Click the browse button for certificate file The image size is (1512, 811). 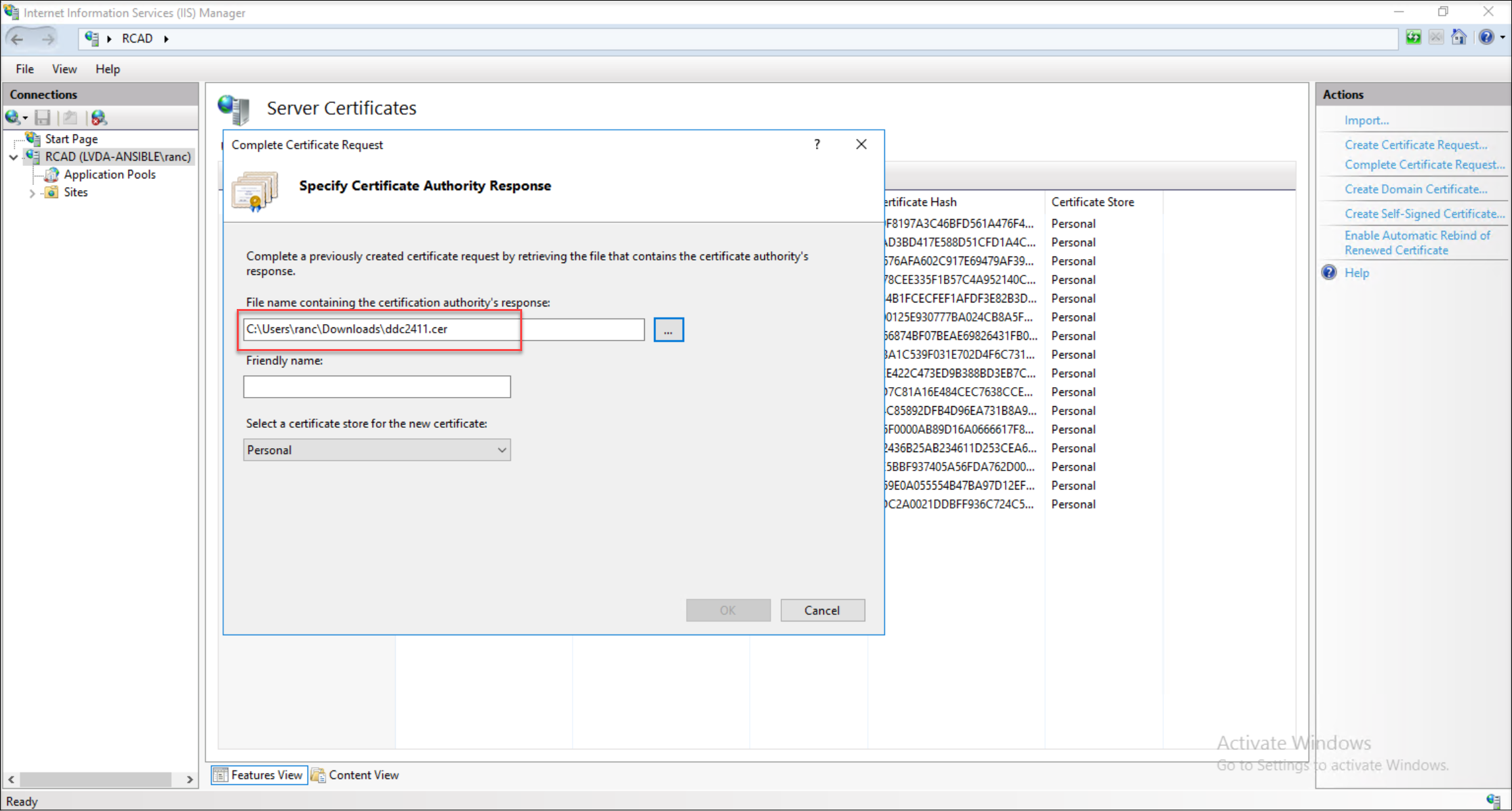668,330
